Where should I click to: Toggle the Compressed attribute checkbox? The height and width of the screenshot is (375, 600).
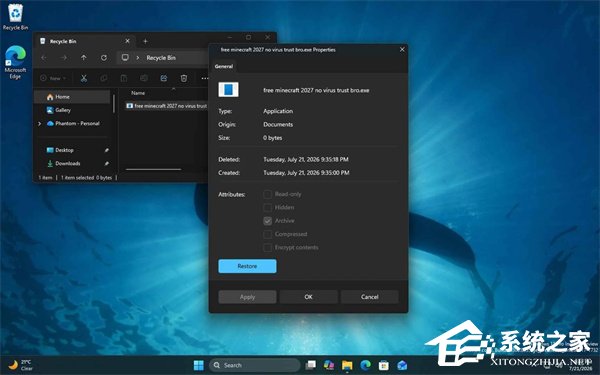tap(267, 234)
